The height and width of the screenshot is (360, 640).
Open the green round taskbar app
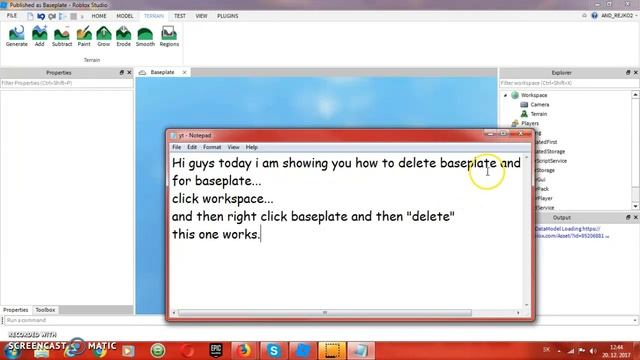pos(158,350)
